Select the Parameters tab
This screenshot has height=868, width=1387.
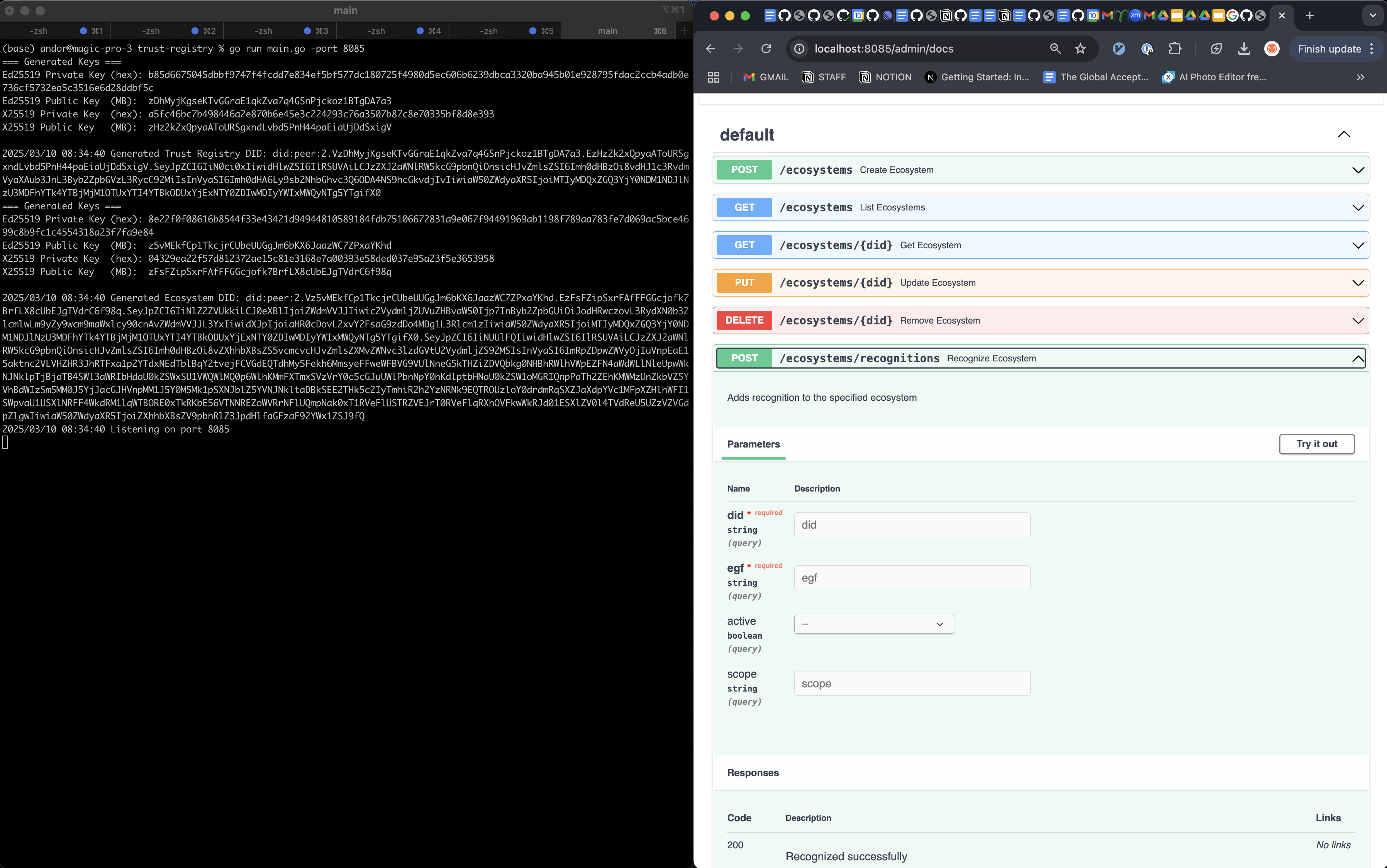coord(753,444)
